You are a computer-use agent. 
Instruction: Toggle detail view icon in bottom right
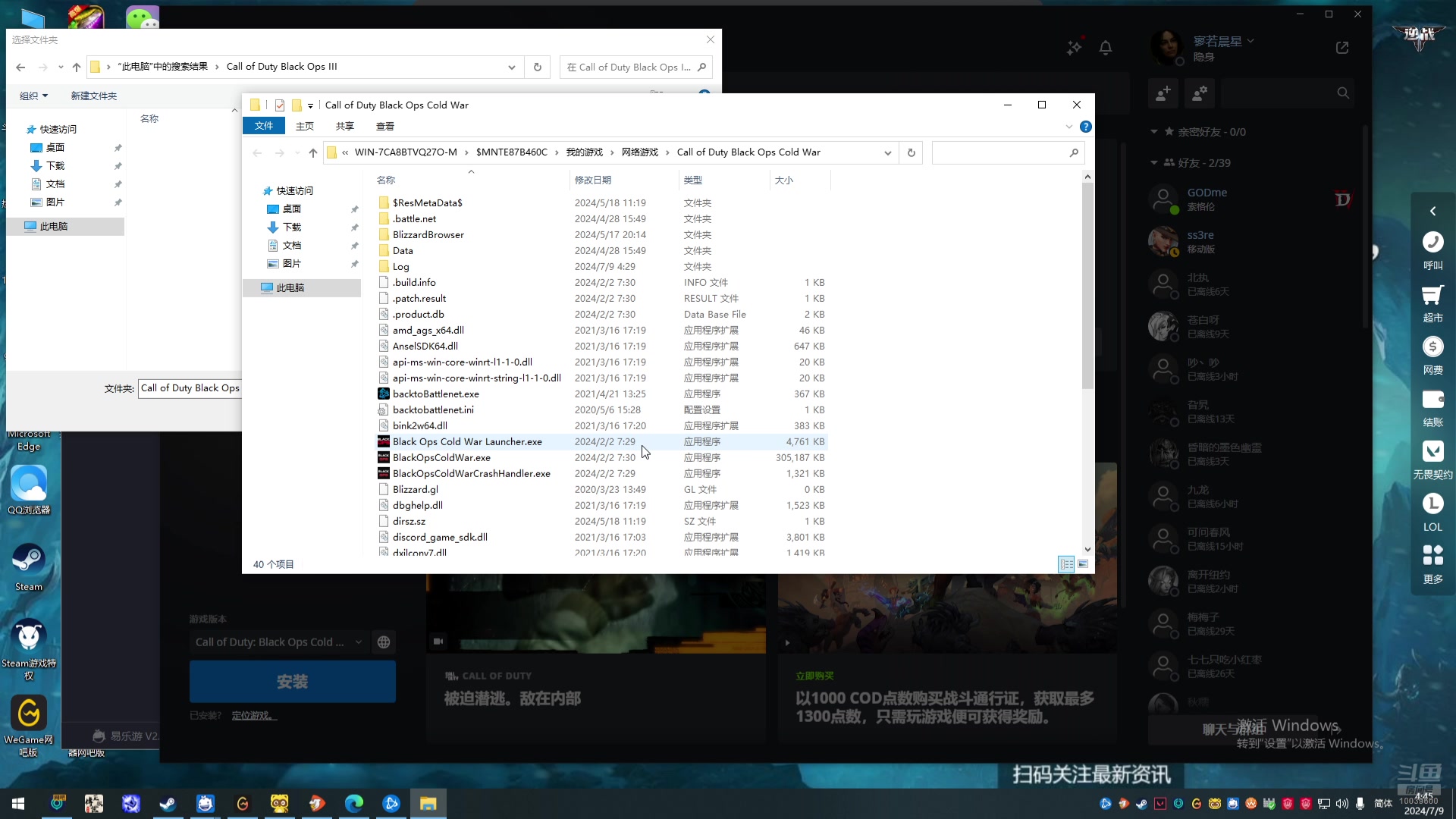[1066, 563]
